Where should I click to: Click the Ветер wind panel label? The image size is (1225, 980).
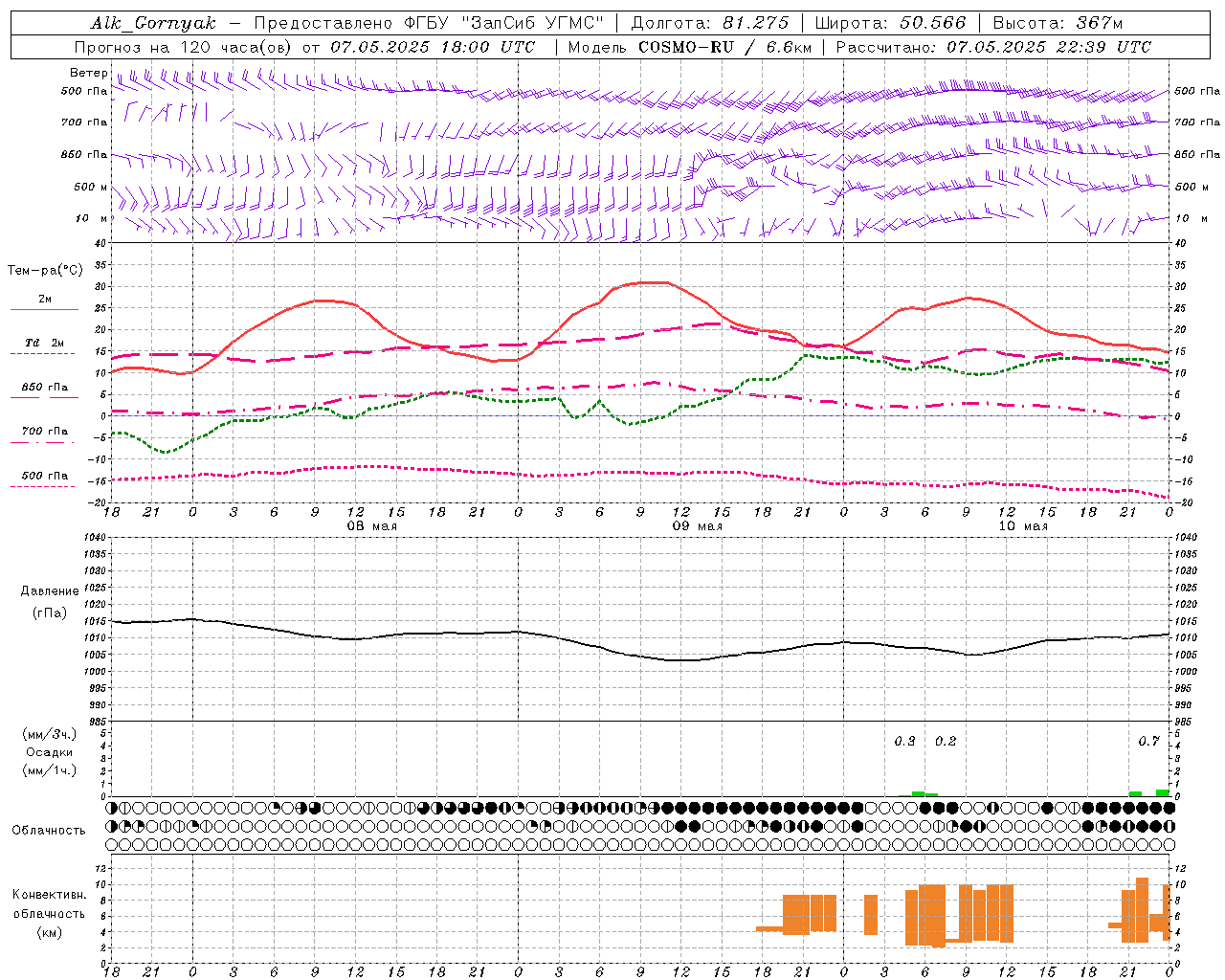(88, 73)
